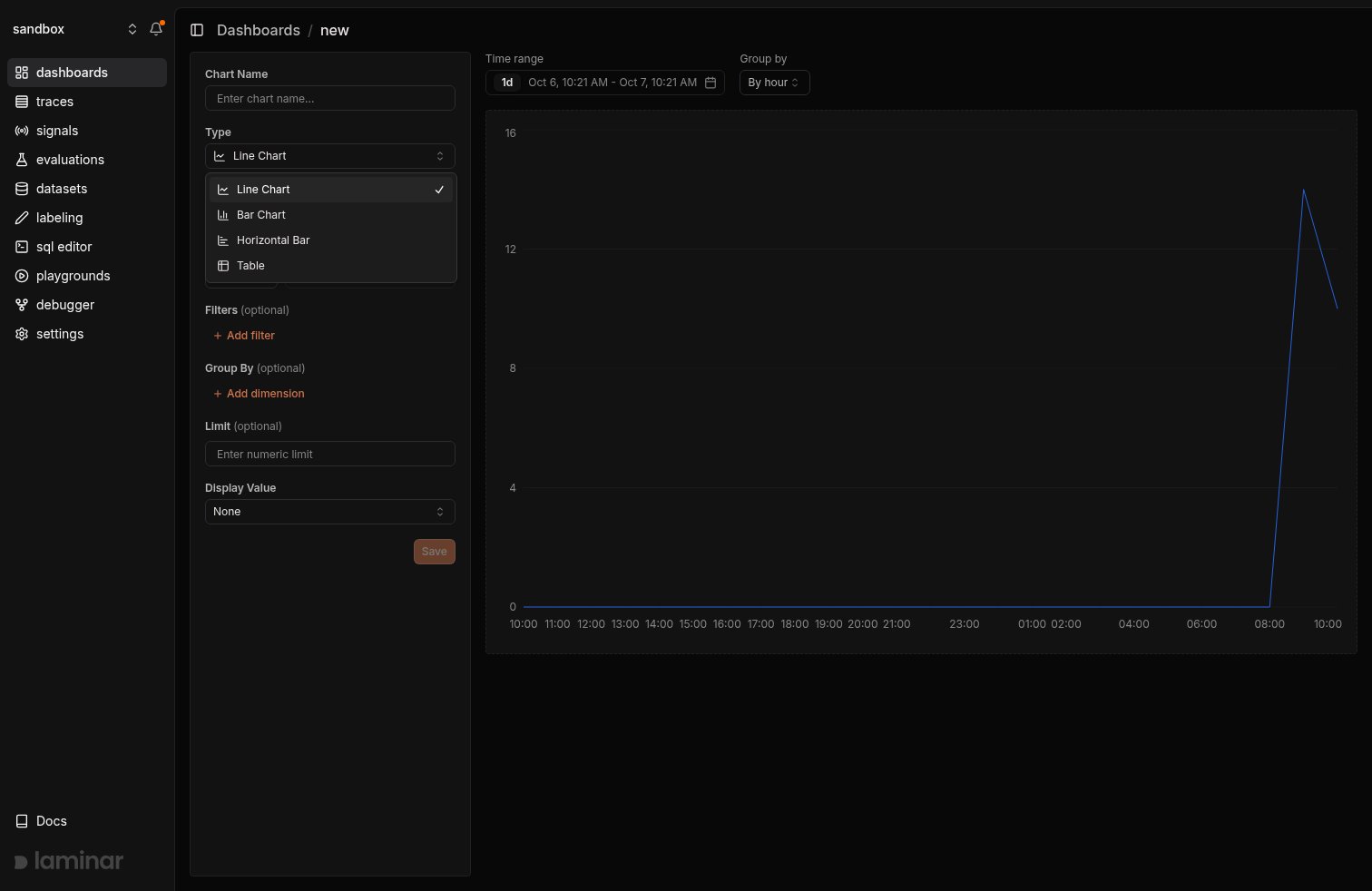Click the Table option icon
1372x891 pixels.
[x=223, y=266]
